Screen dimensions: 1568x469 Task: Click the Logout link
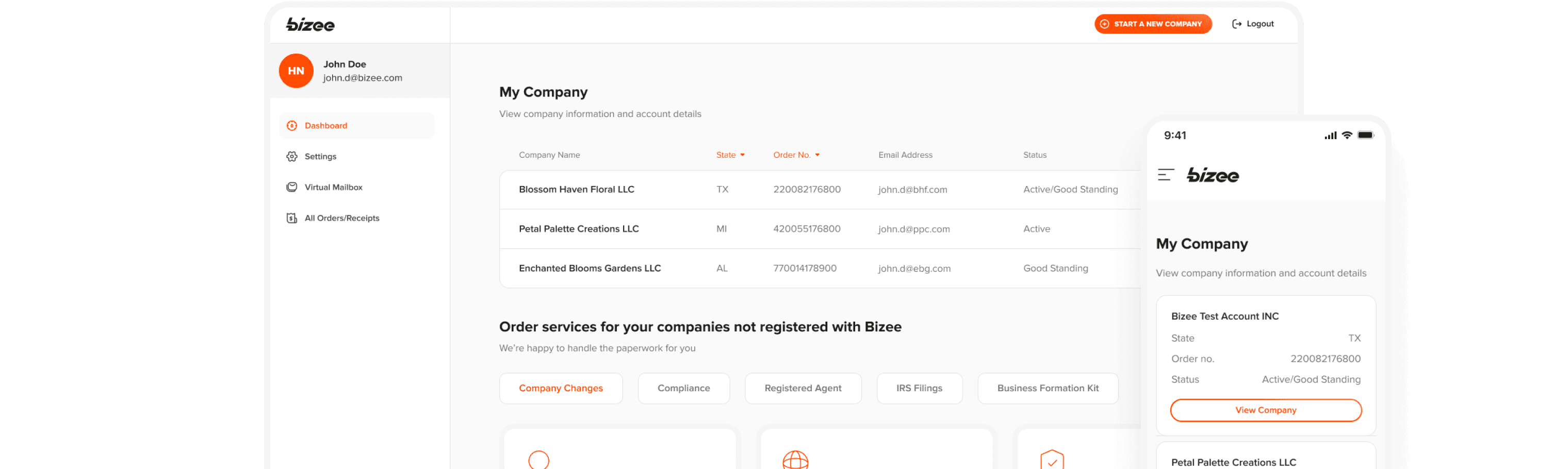point(1253,24)
